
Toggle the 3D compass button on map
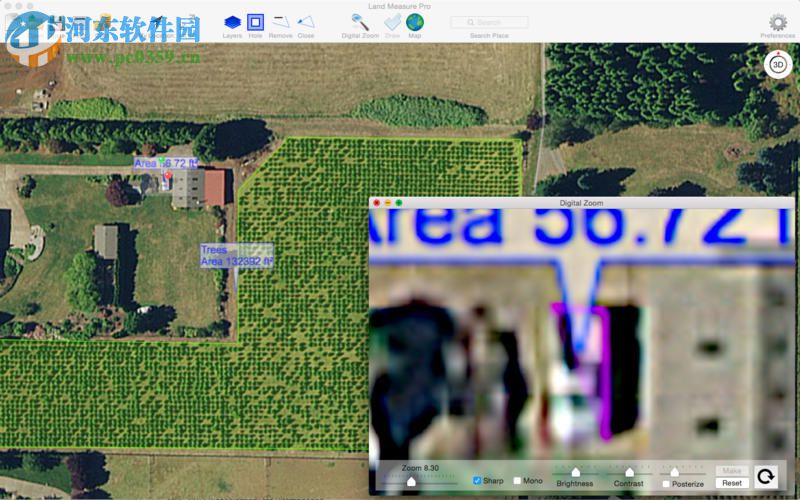(x=778, y=65)
